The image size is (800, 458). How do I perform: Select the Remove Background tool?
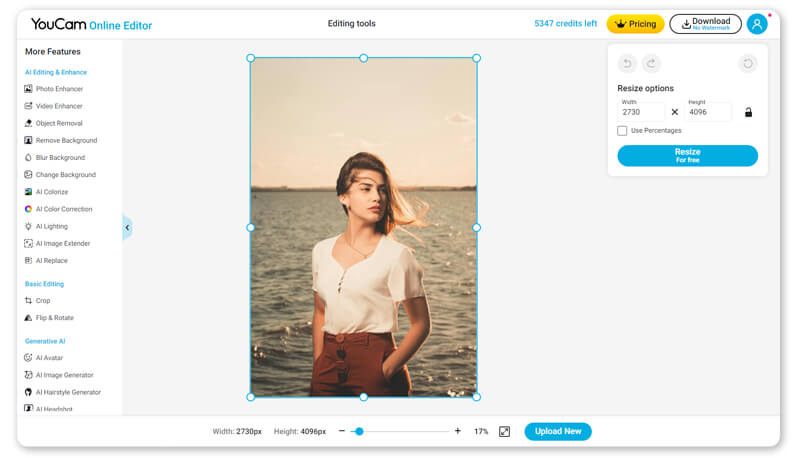coord(61,140)
